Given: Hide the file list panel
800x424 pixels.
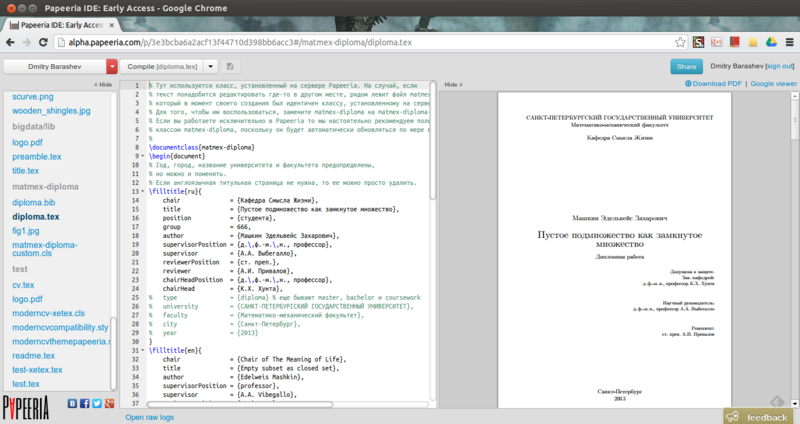Looking at the screenshot, I should tap(103, 85).
